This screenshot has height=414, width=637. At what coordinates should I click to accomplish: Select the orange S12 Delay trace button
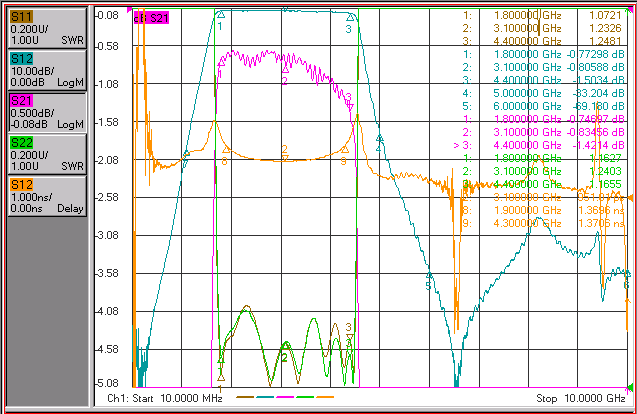(47, 196)
